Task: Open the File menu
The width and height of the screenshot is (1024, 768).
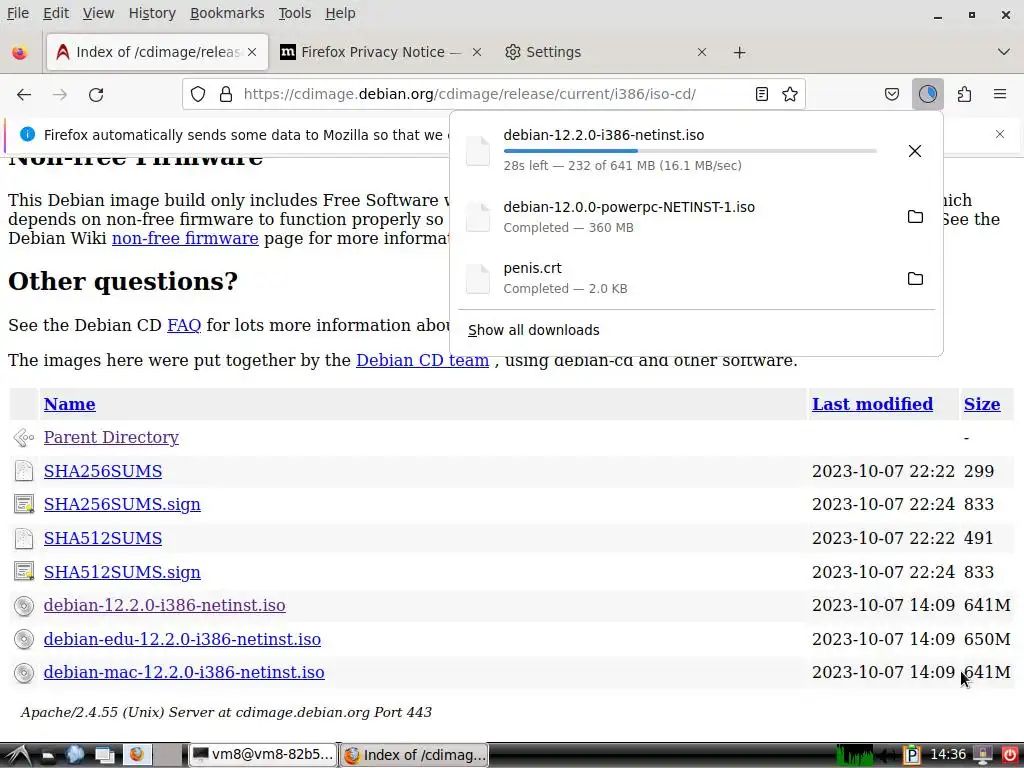Action: pyautogui.click(x=18, y=13)
